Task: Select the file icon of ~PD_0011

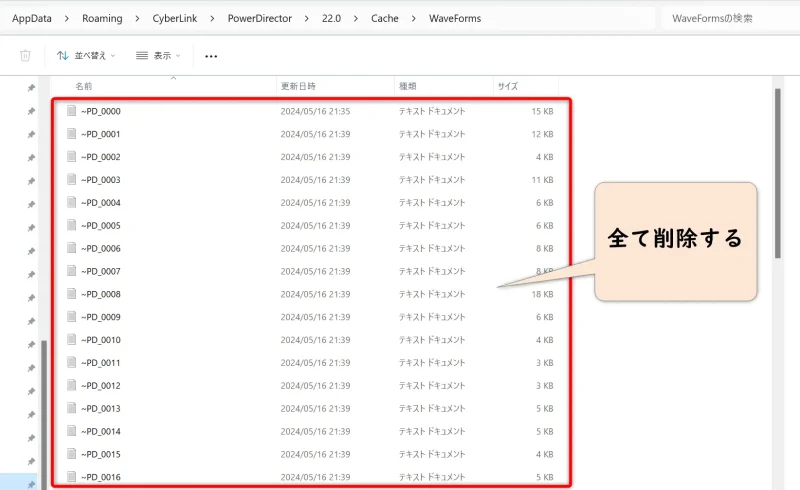Action: click(x=71, y=362)
